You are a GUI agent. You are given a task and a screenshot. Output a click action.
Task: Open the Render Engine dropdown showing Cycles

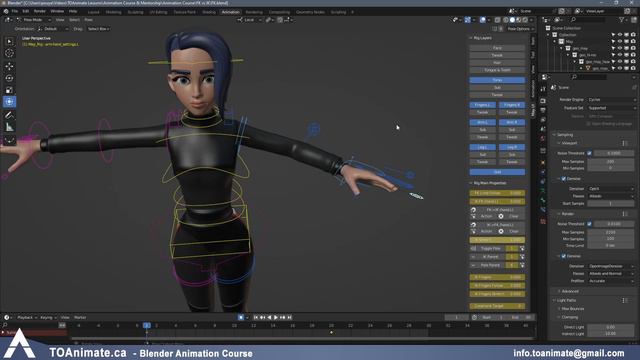(x=612, y=100)
